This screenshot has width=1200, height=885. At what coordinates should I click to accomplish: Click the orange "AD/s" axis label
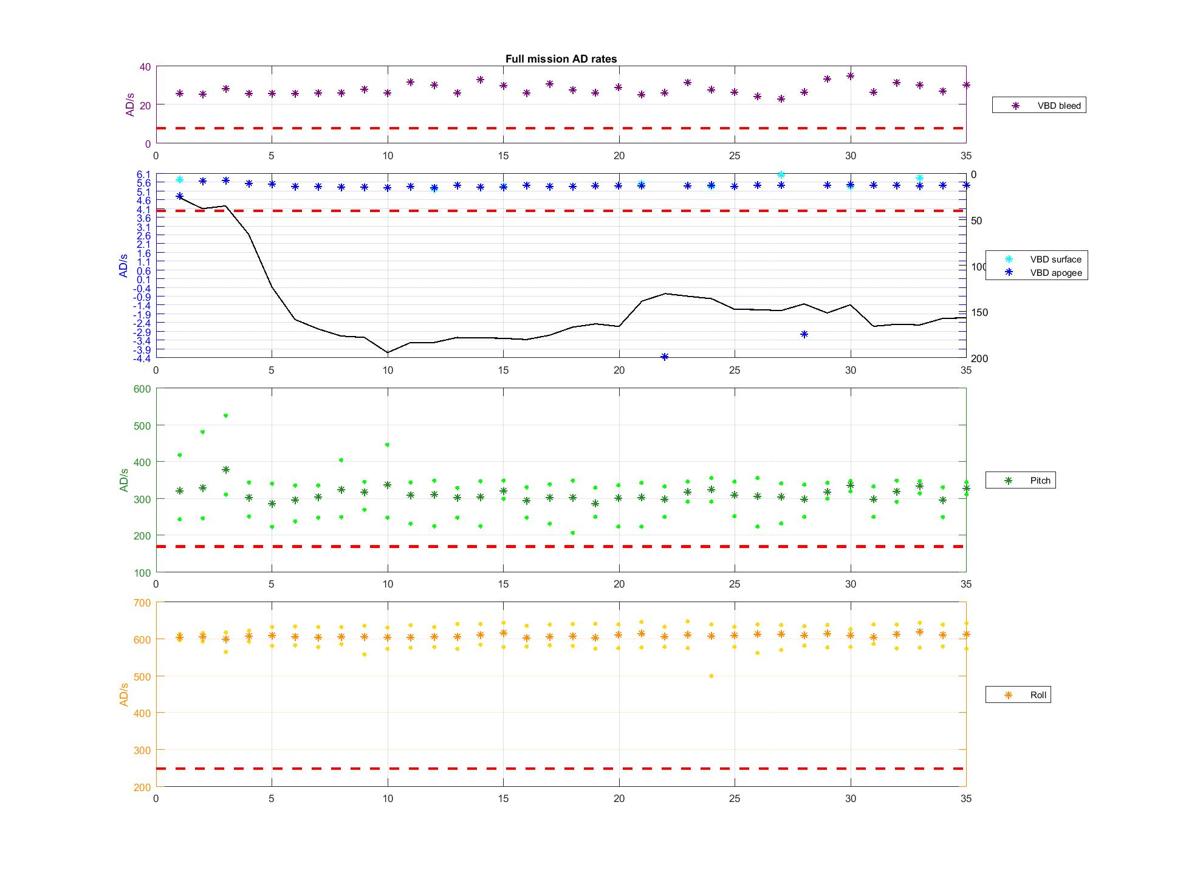(125, 694)
